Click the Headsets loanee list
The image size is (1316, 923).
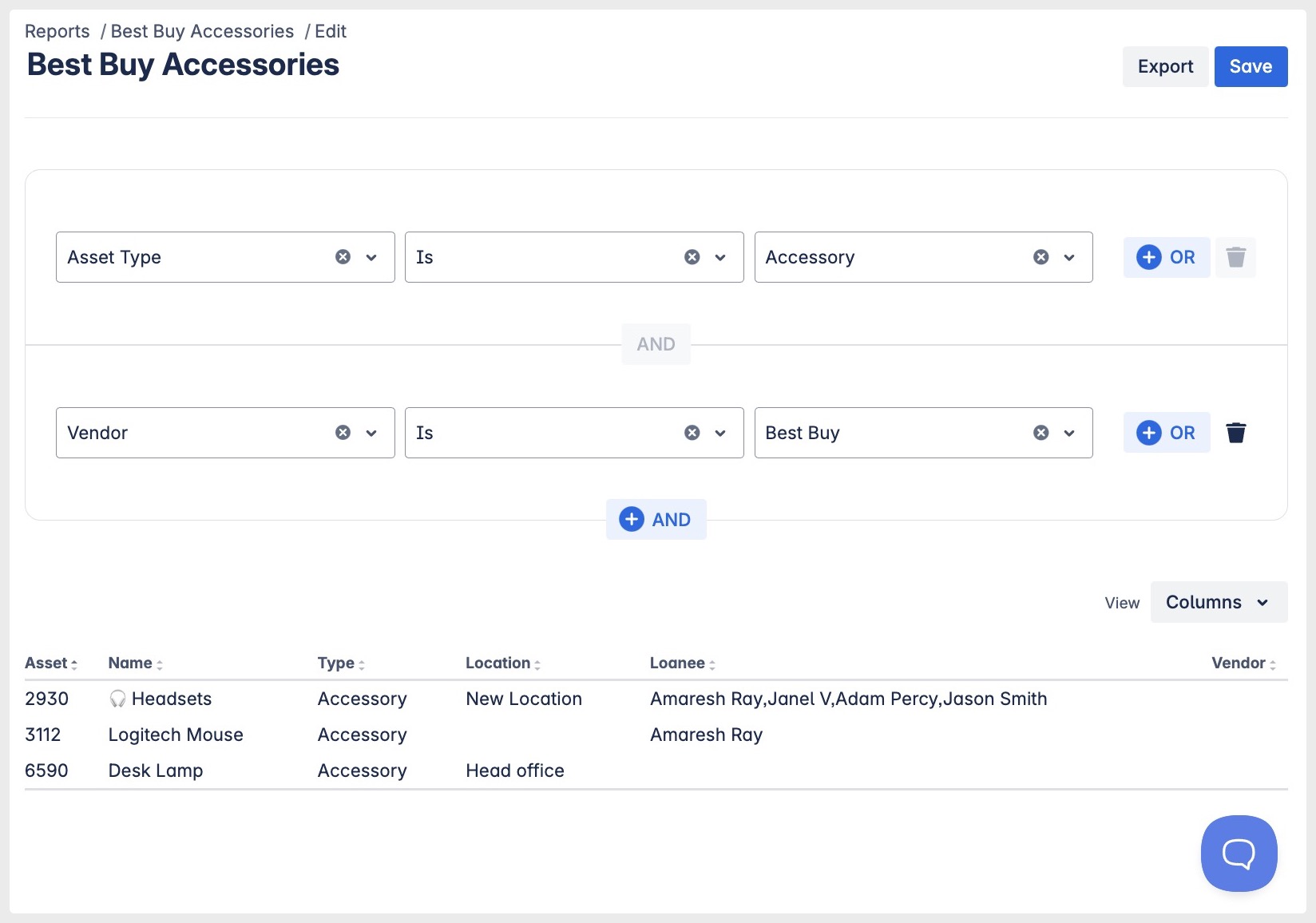849,699
